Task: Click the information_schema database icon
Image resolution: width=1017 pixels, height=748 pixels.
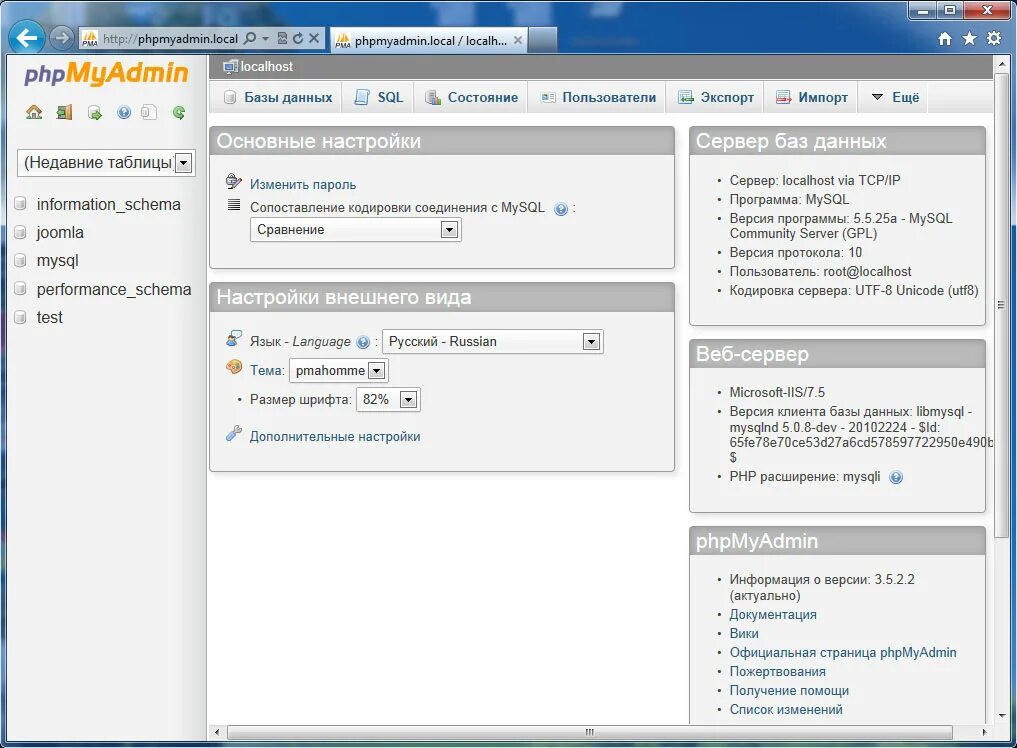Action: 20,204
